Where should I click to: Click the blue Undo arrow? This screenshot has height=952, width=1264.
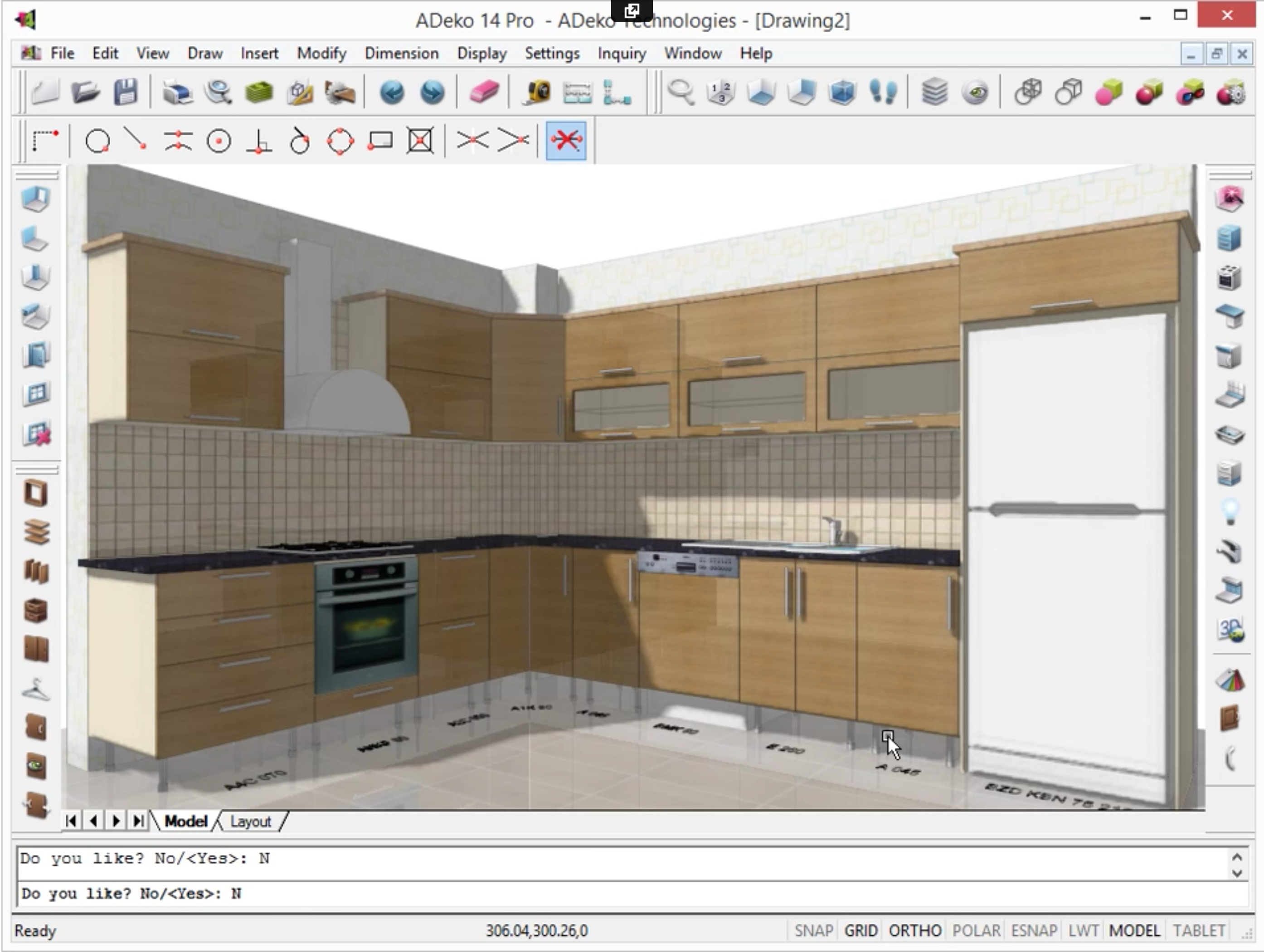point(392,92)
